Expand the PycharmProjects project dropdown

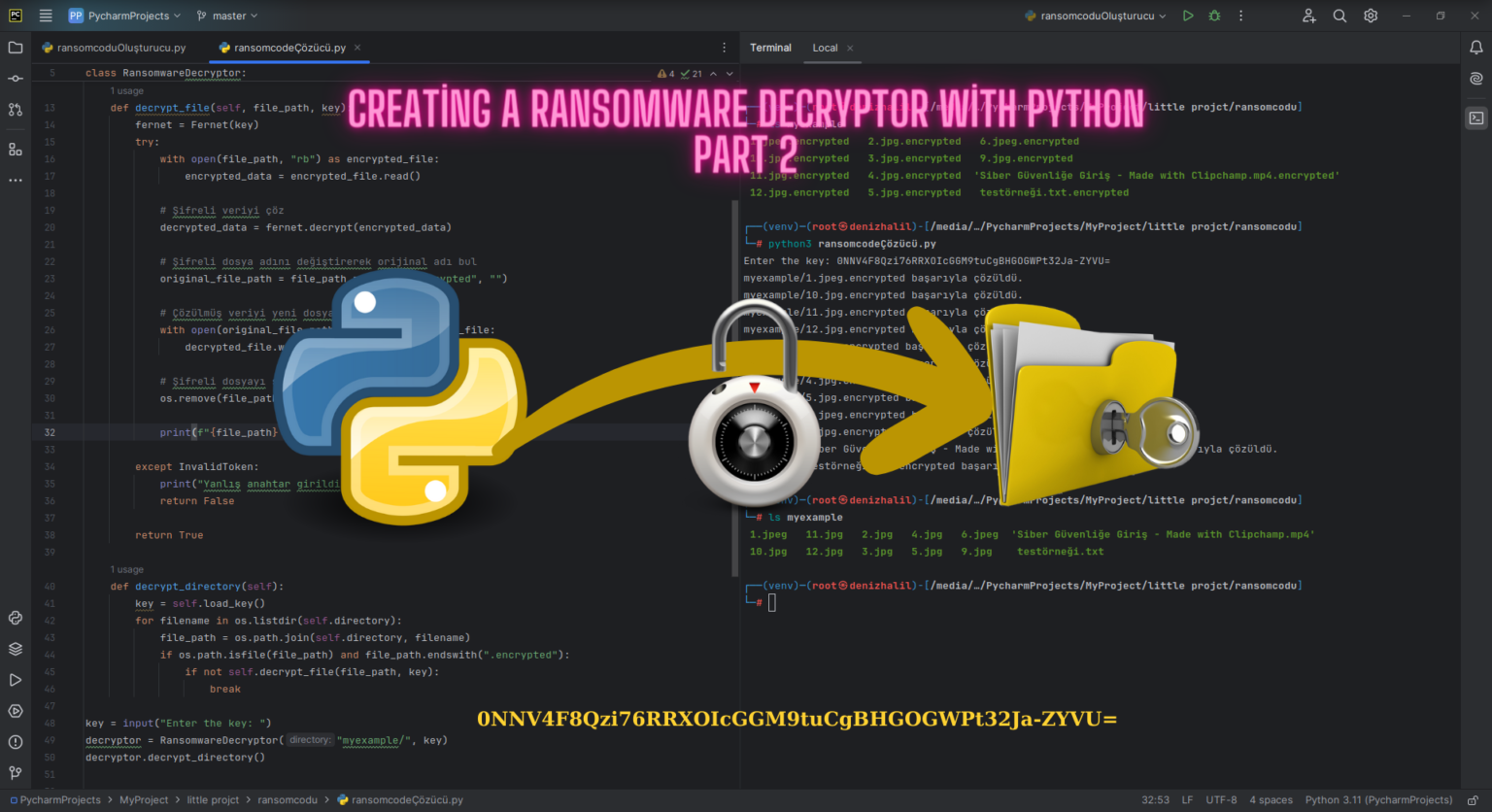[124, 16]
